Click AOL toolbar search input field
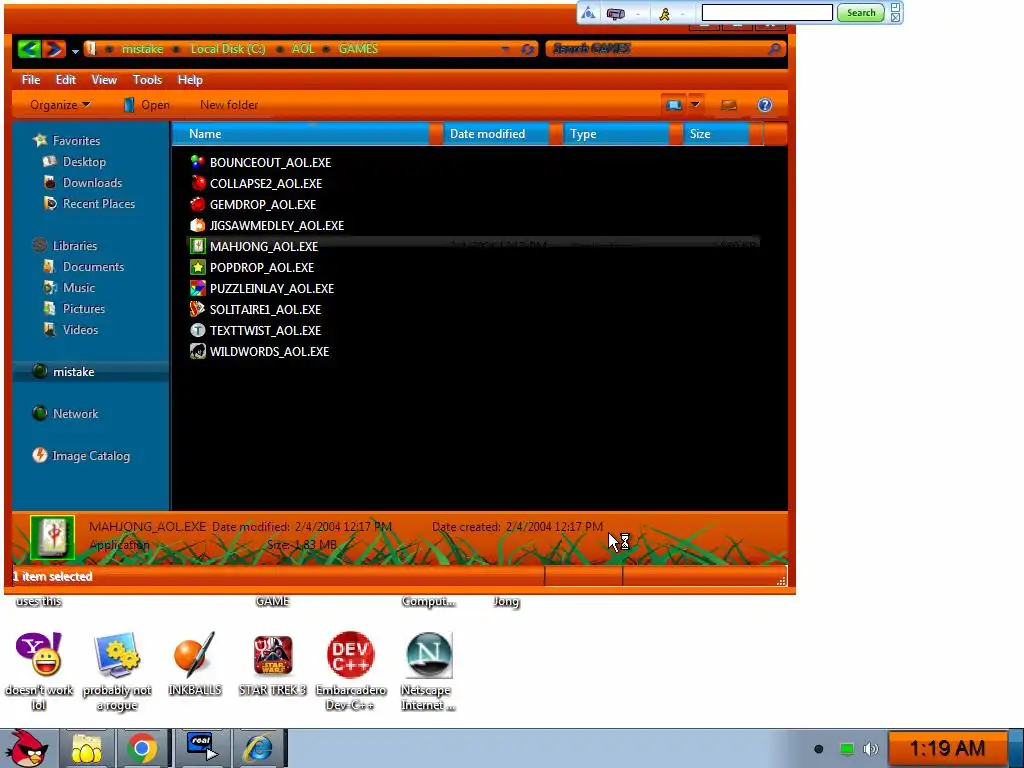 (x=767, y=12)
